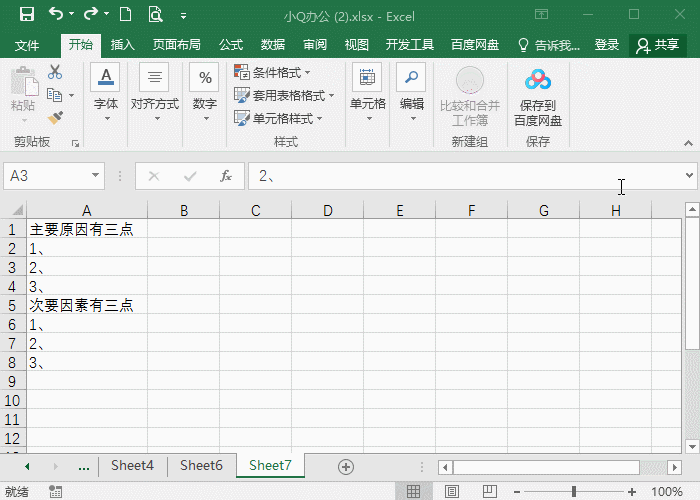
Task: Select cell A1 主要原因有三点
Action: pyautogui.click(x=87, y=229)
